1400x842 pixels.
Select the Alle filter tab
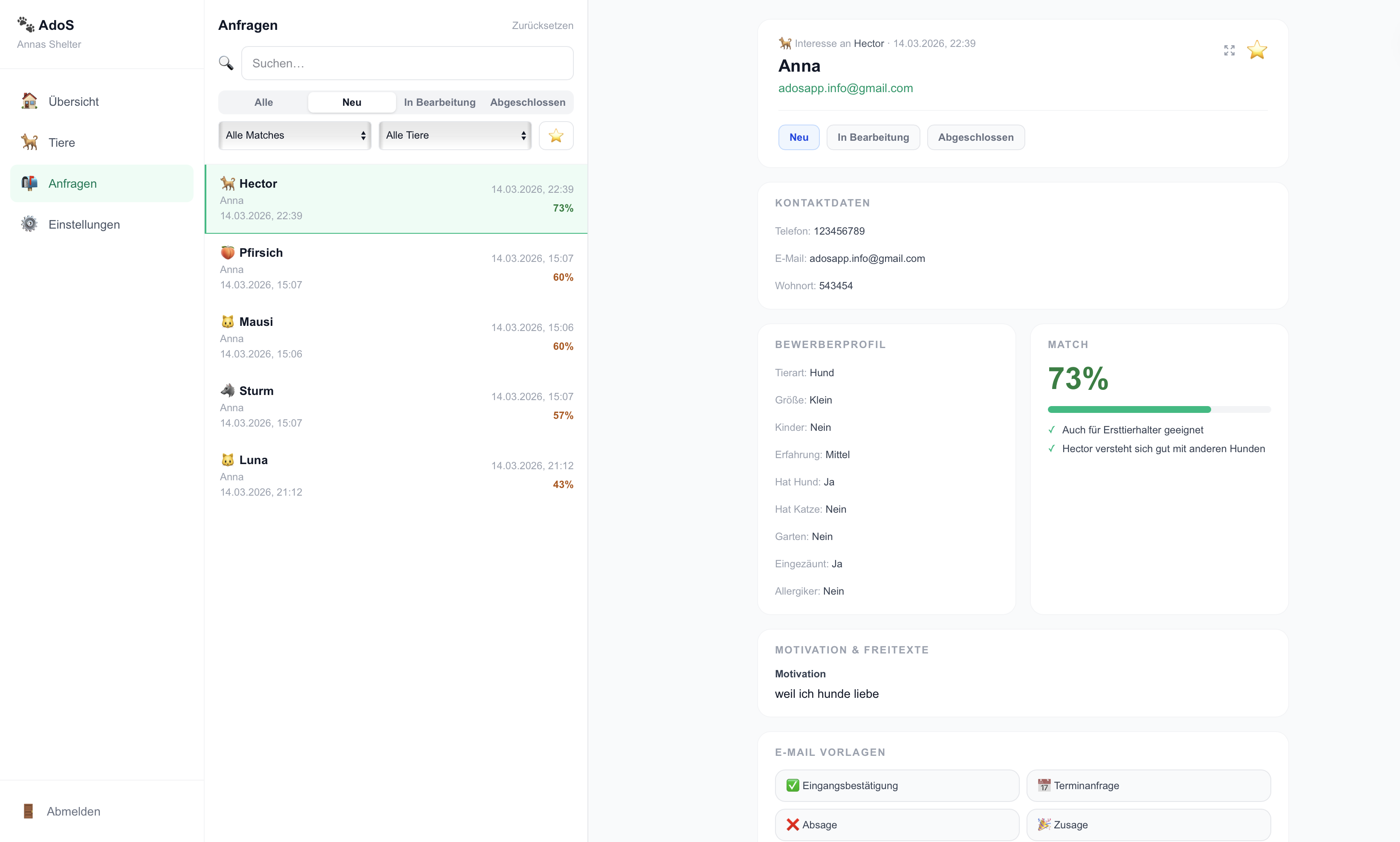point(263,102)
